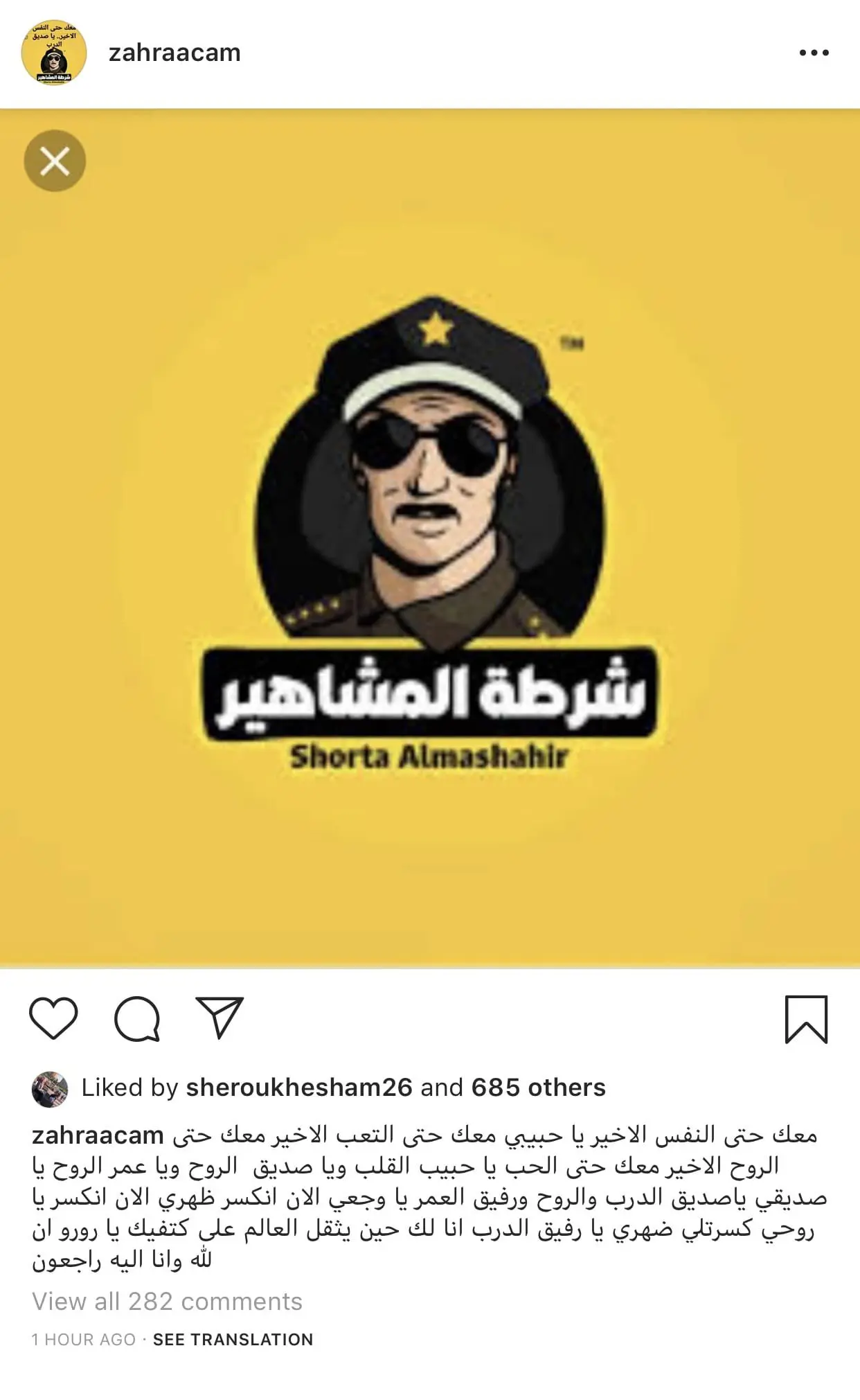Click SEE TRANSLATION below the caption
860x1400 pixels.
coord(233,1339)
